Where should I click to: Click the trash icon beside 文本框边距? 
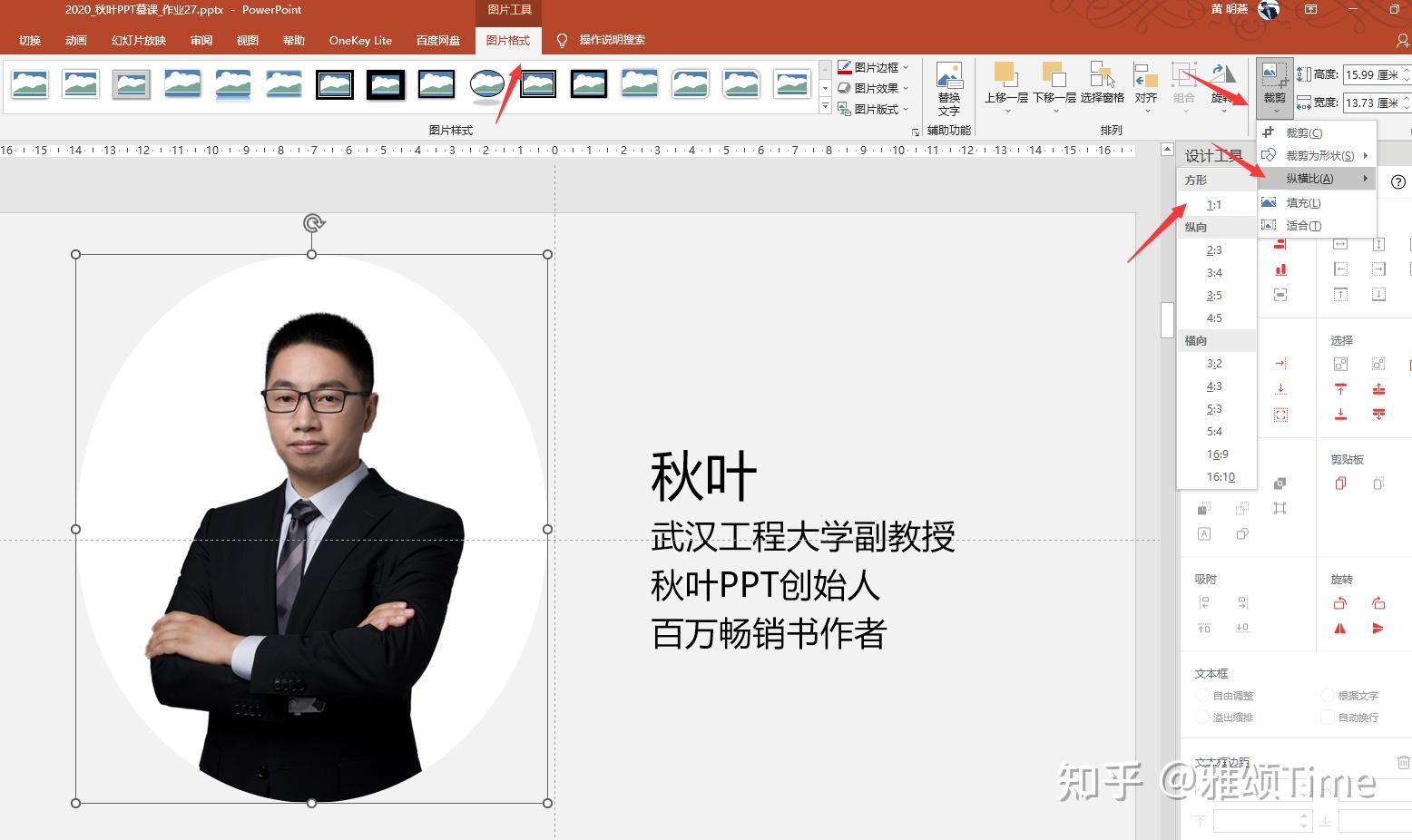pyautogui.click(x=1404, y=762)
